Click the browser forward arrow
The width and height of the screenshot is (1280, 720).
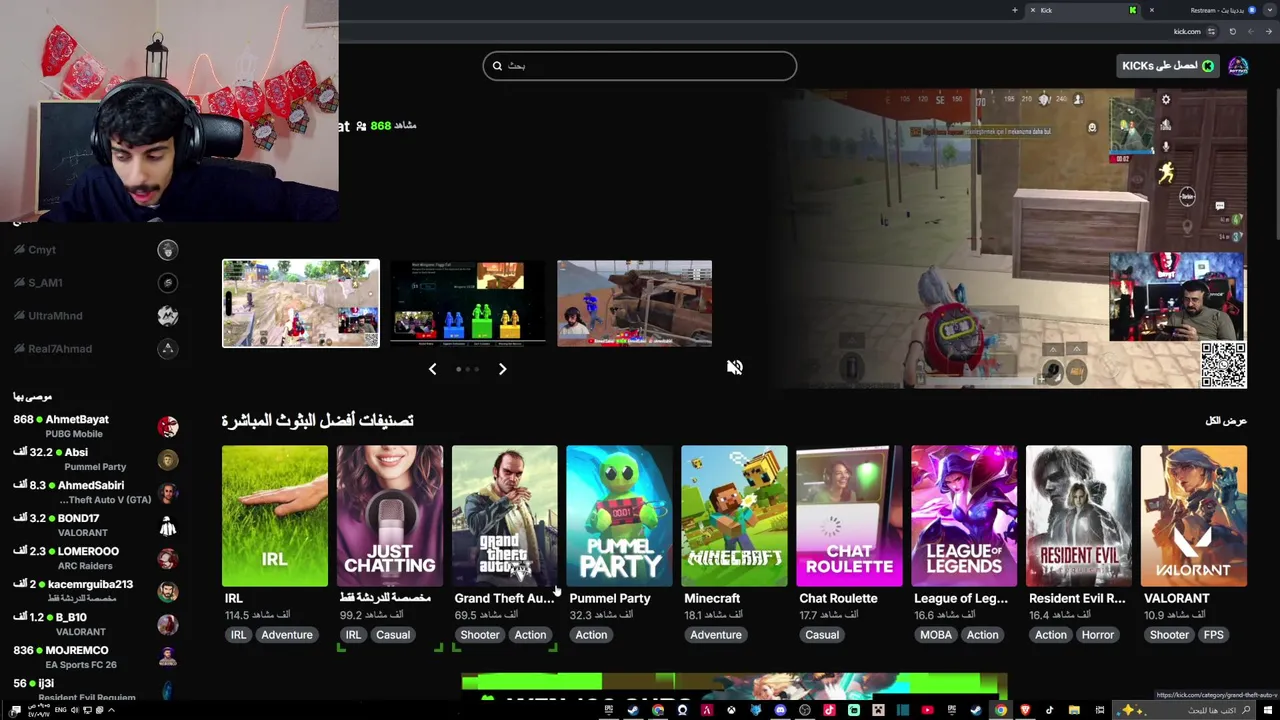(1251, 31)
